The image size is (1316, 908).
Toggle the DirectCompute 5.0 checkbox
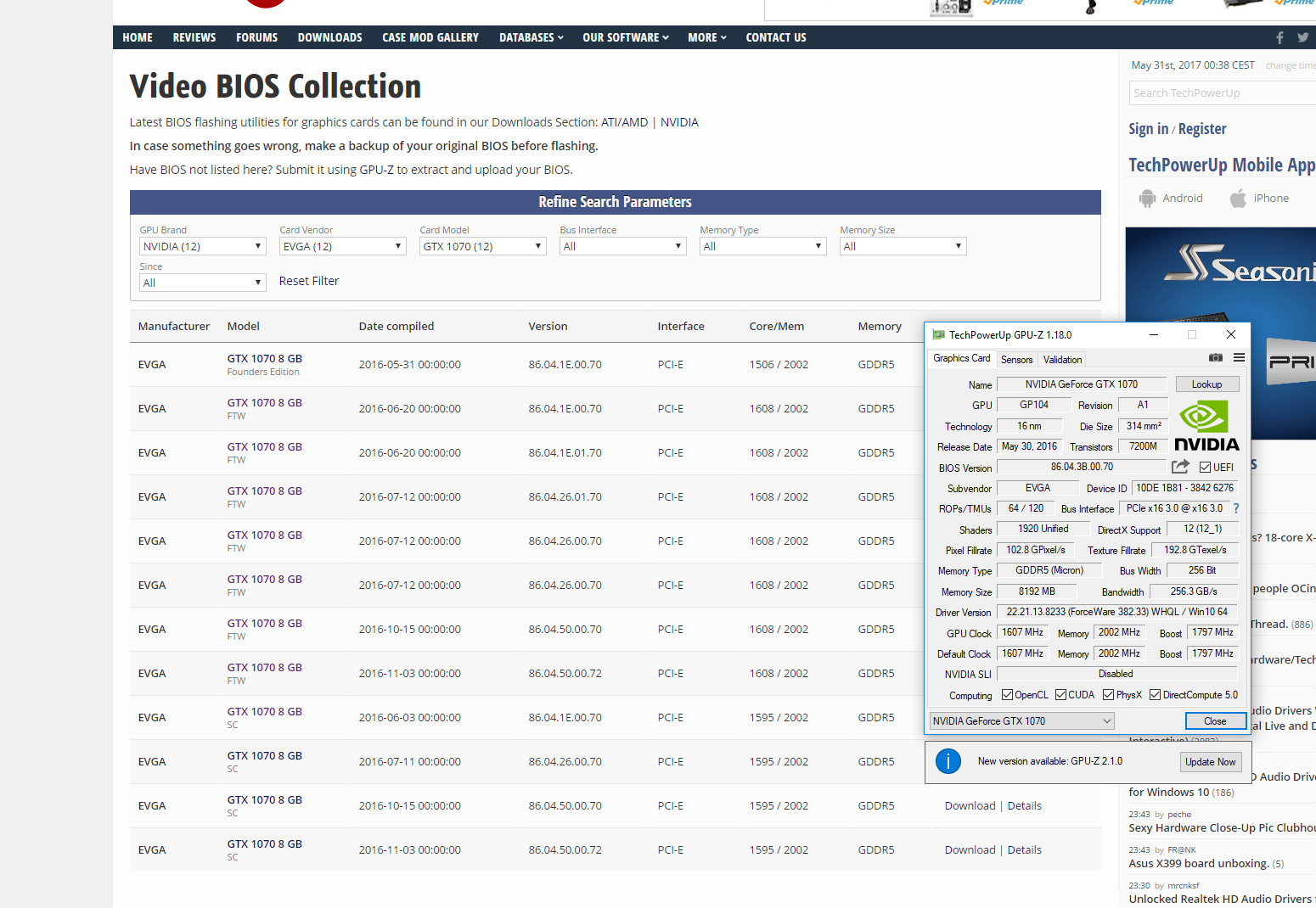coord(1155,695)
